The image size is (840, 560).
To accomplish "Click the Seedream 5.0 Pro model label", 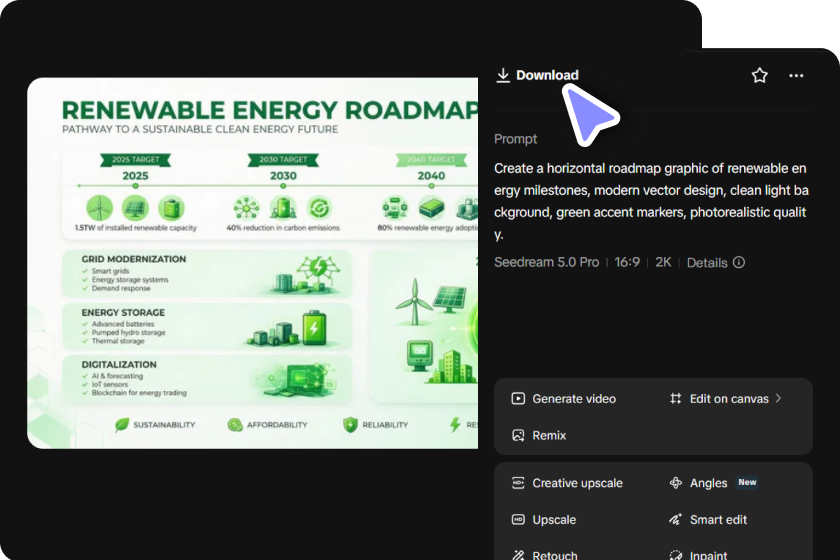I will pos(546,262).
